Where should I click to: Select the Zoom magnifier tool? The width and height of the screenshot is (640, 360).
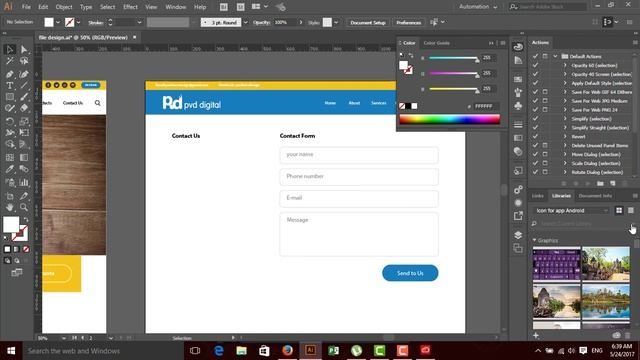click(24, 208)
